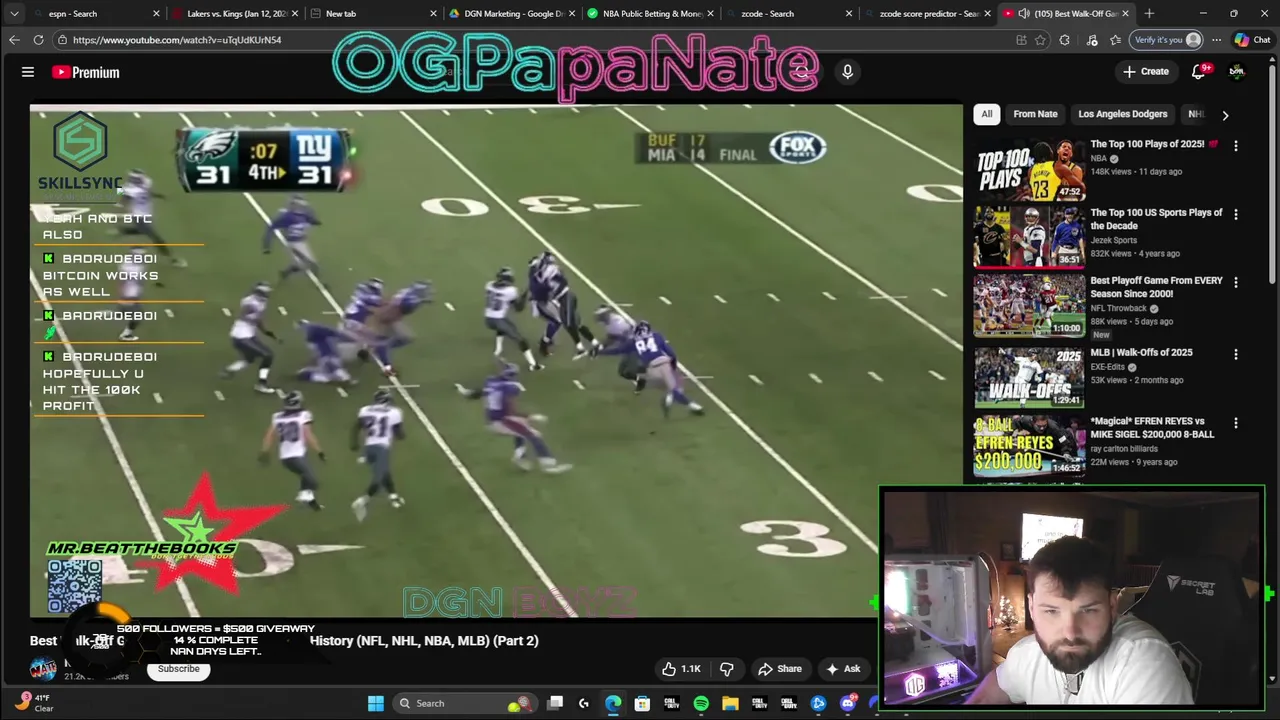Image resolution: width=1280 pixels, height=720 pixels.
Task: Open the YouTube account avatar menu
Action: click(x=1237, y=71)
